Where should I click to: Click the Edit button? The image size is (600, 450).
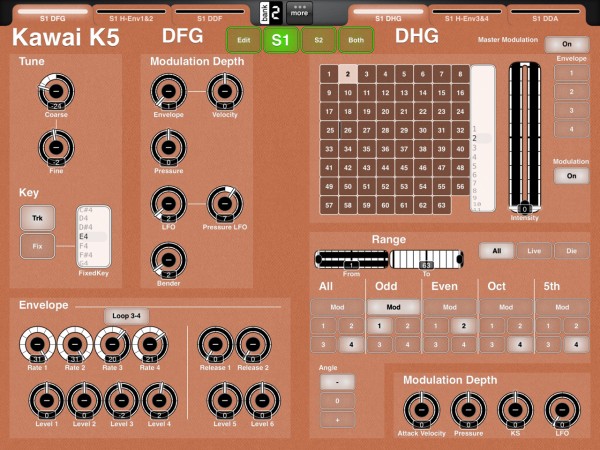(x=243, y=40)
